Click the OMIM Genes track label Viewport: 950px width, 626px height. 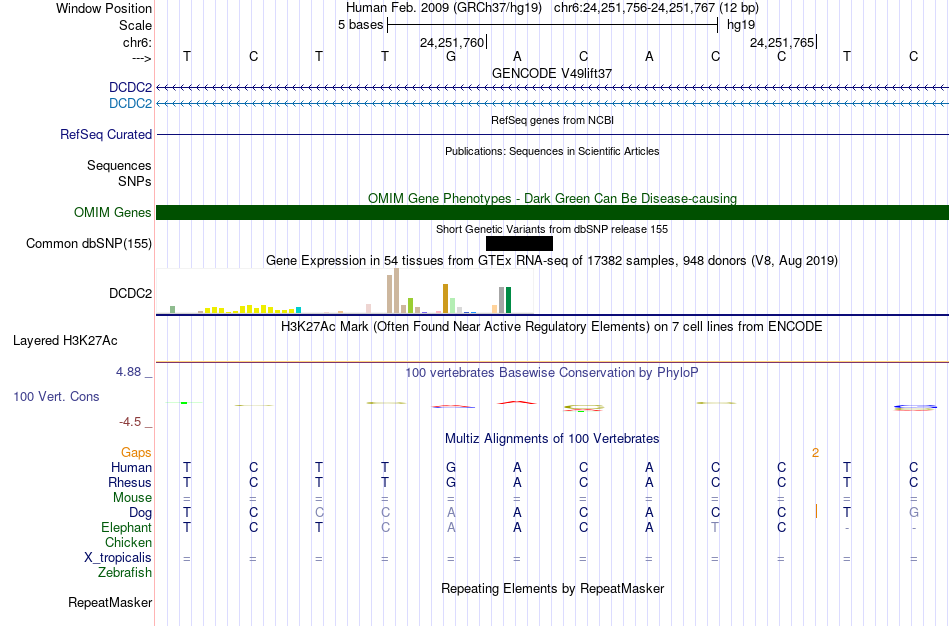pyautogui.click(x=112, y=213)
